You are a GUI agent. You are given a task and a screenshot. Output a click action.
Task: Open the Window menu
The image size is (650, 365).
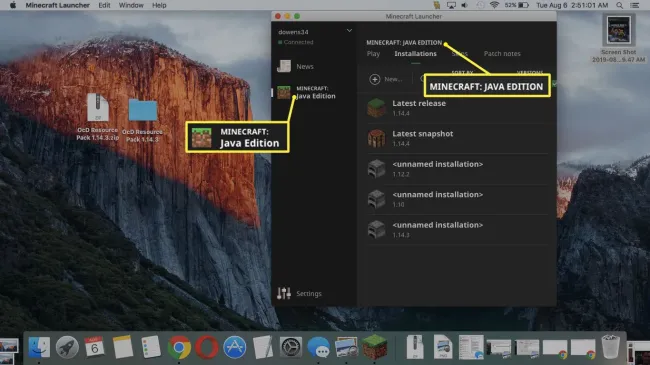(131, 5)
